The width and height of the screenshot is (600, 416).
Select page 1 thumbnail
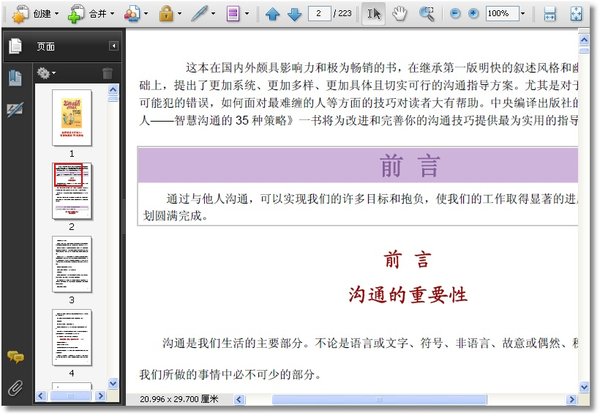pyautogui.click(x=72, y=117)
